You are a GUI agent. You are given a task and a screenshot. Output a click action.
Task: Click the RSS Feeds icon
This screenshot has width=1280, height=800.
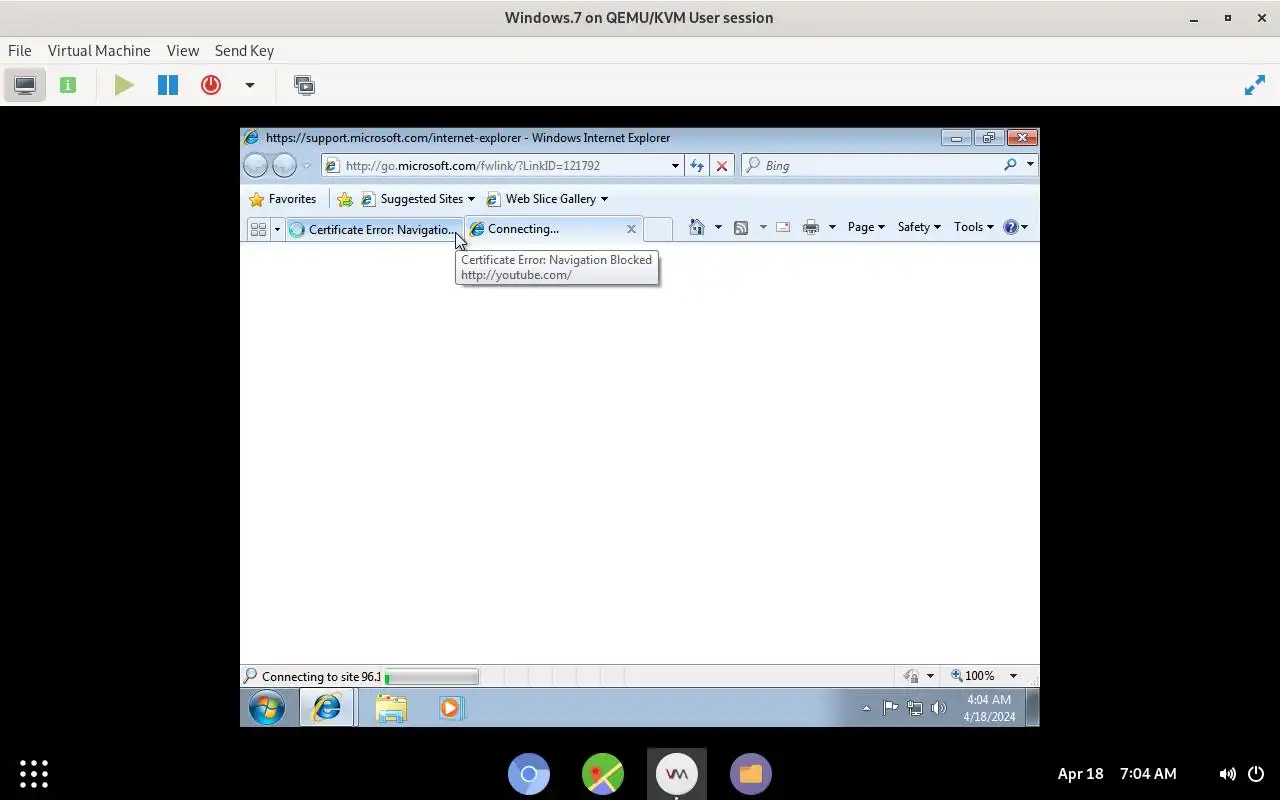pos(741,227)
